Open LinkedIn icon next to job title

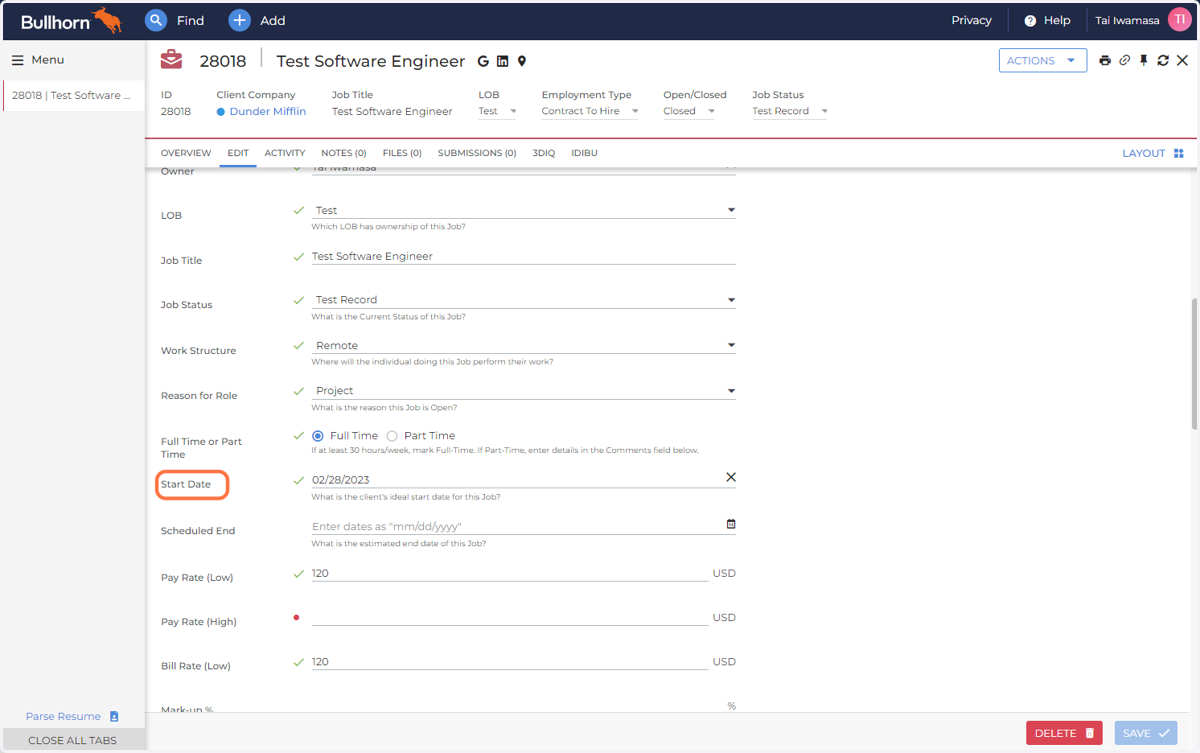click(x=502, y=61)
